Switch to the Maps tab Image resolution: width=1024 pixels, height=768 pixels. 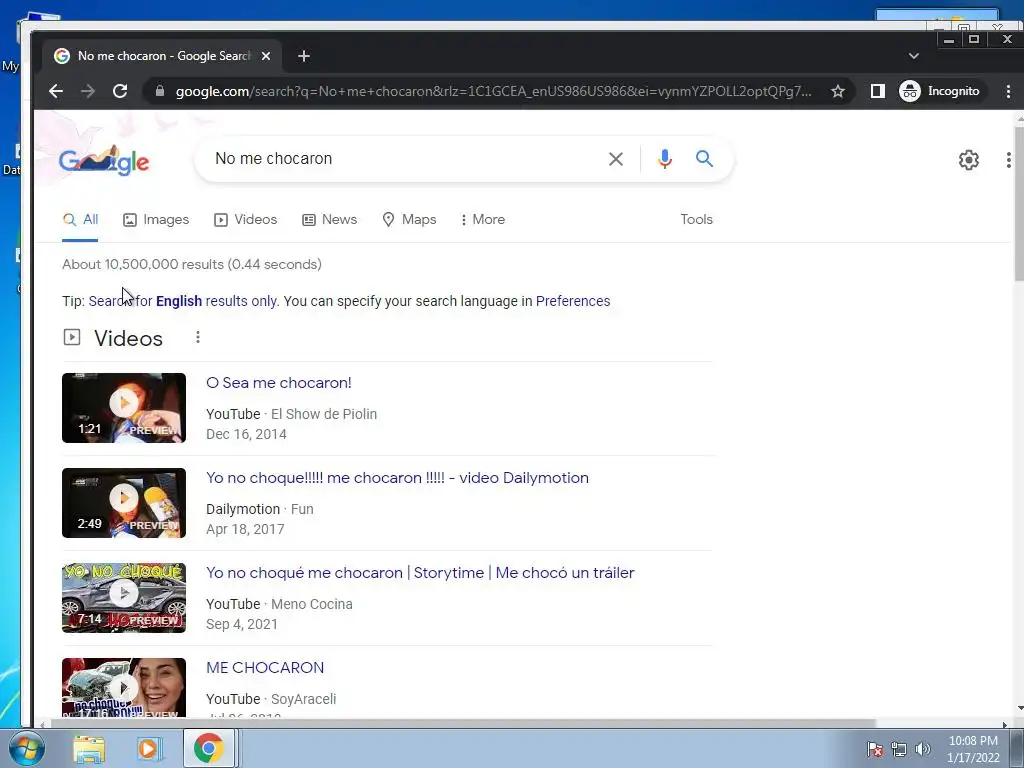pos(409,219)
